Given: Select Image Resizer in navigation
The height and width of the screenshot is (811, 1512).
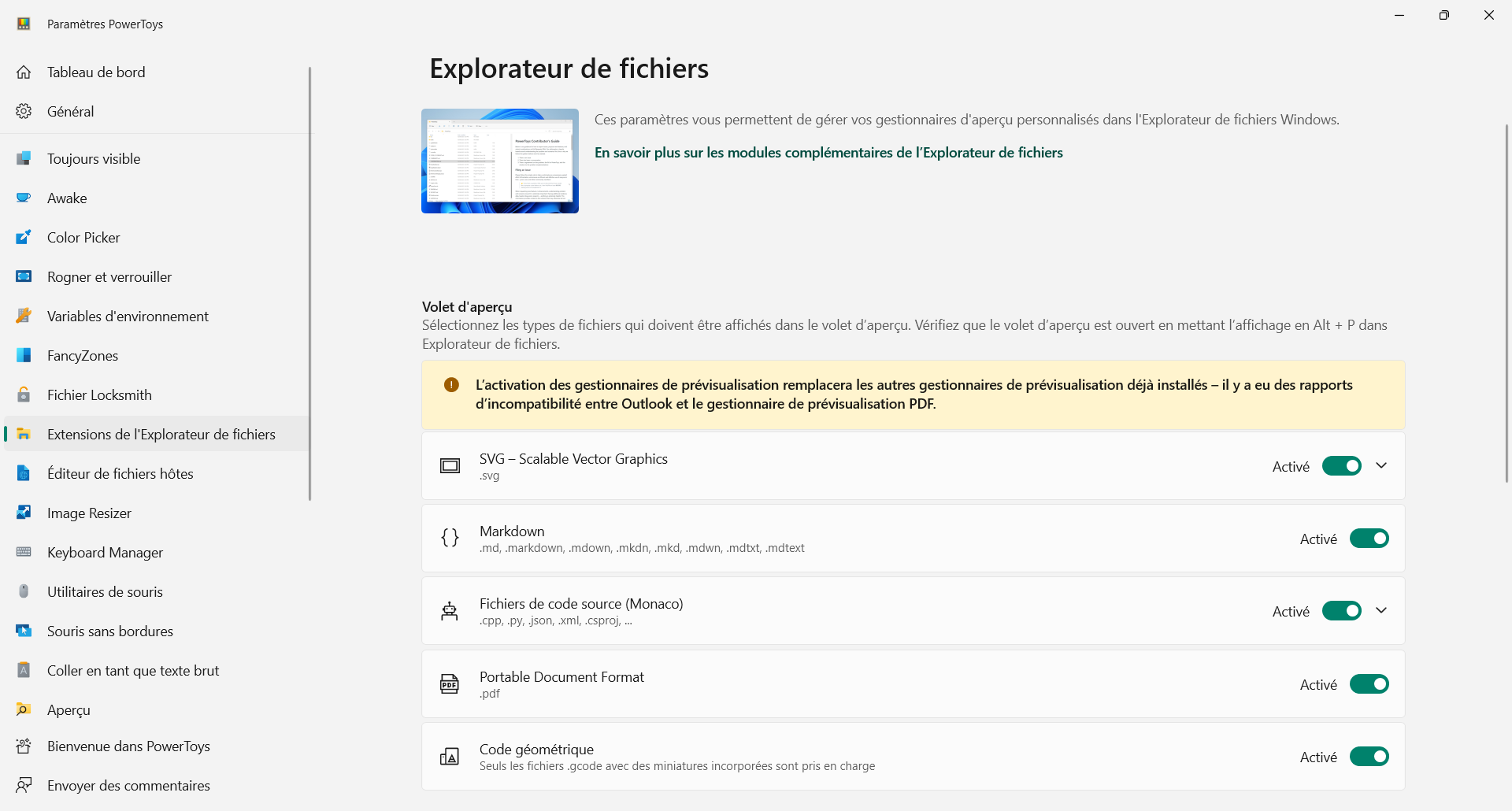Looking at the screenshot, I should [x=156, y=513].
